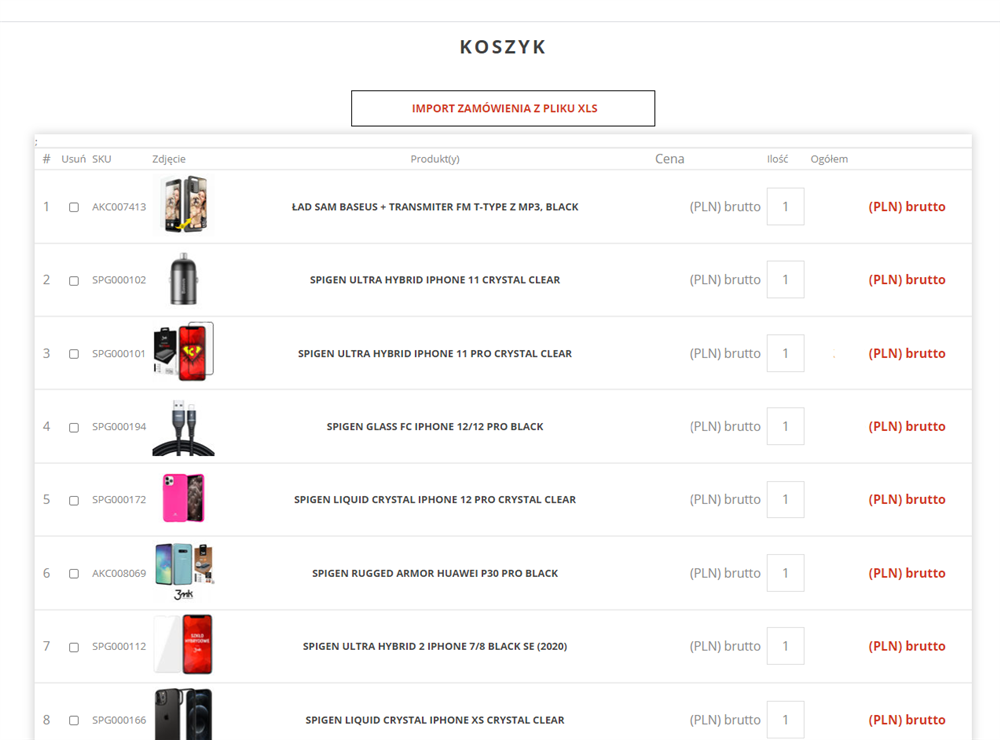Image resolution: width=1000 pixels, height=740 pixels.
Task: Check remove box for SKU AKC007413
Action: (74, 208)
